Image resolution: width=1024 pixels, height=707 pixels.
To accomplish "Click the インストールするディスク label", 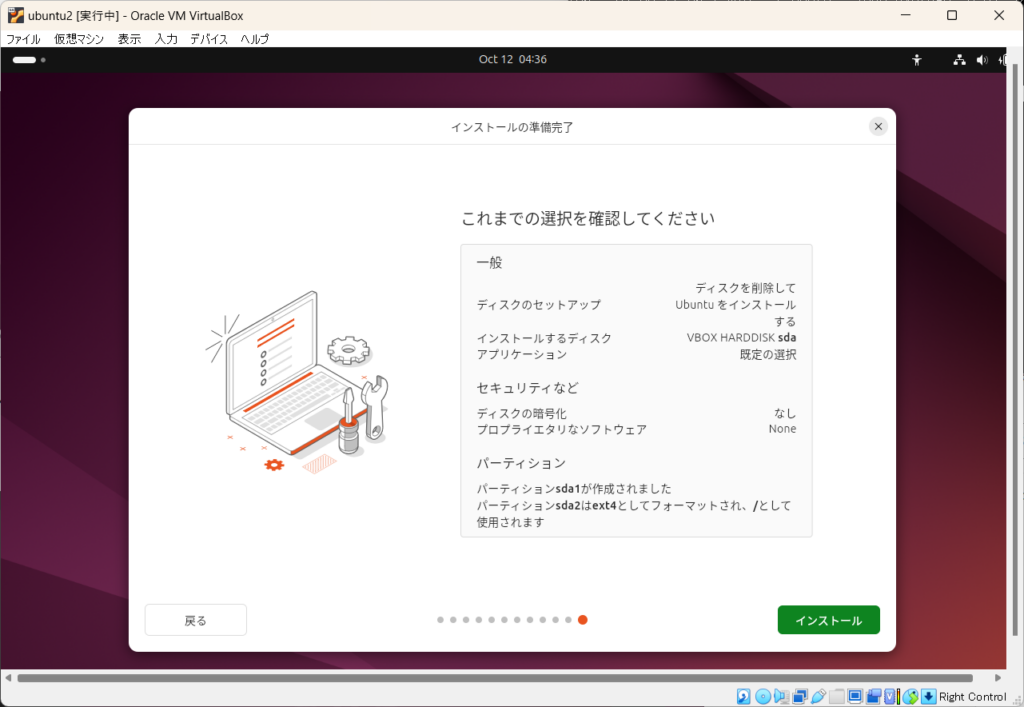I will click(x=544, y=338).
